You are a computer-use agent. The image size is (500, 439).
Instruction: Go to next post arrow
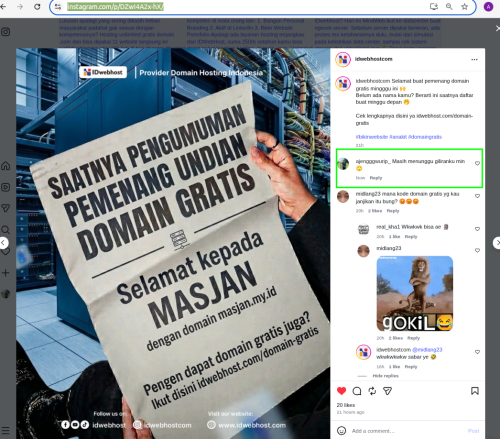click(497, 243)
